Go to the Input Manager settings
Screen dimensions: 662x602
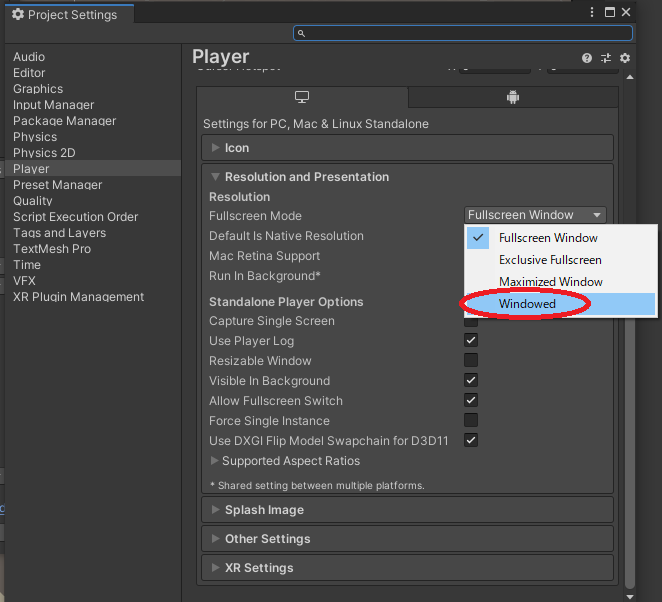54,105
